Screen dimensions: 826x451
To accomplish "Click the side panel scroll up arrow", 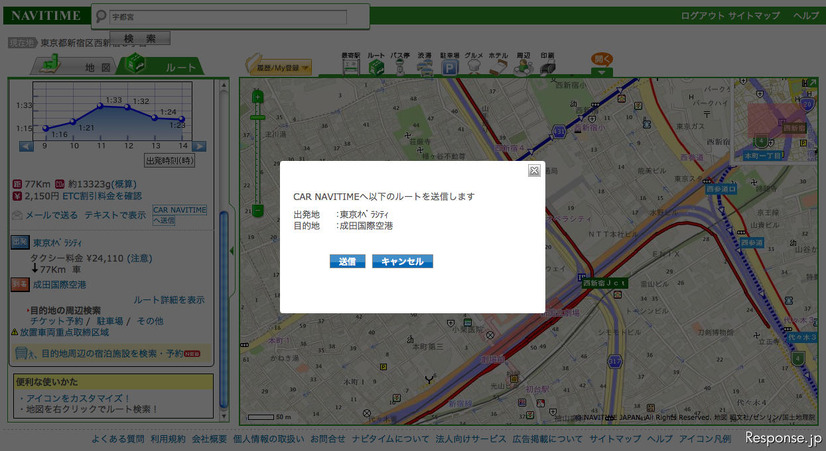I will [223, 84].
